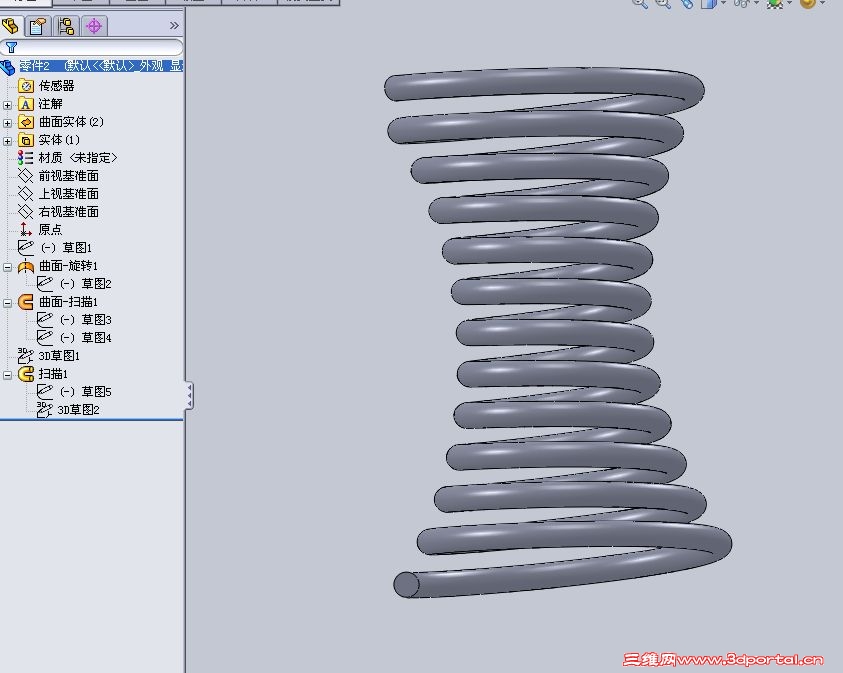The width and height of the screenshot is (843, 673).
Task: Click the Edit Appearance colored sphere icon
Action: tap(775, 3)
